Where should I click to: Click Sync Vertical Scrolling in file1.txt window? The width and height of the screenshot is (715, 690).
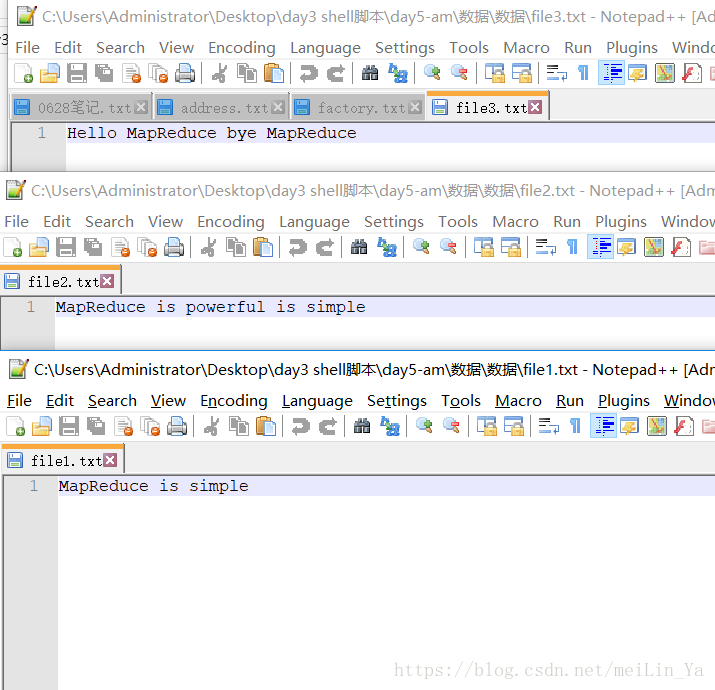[x=487, y=426]
